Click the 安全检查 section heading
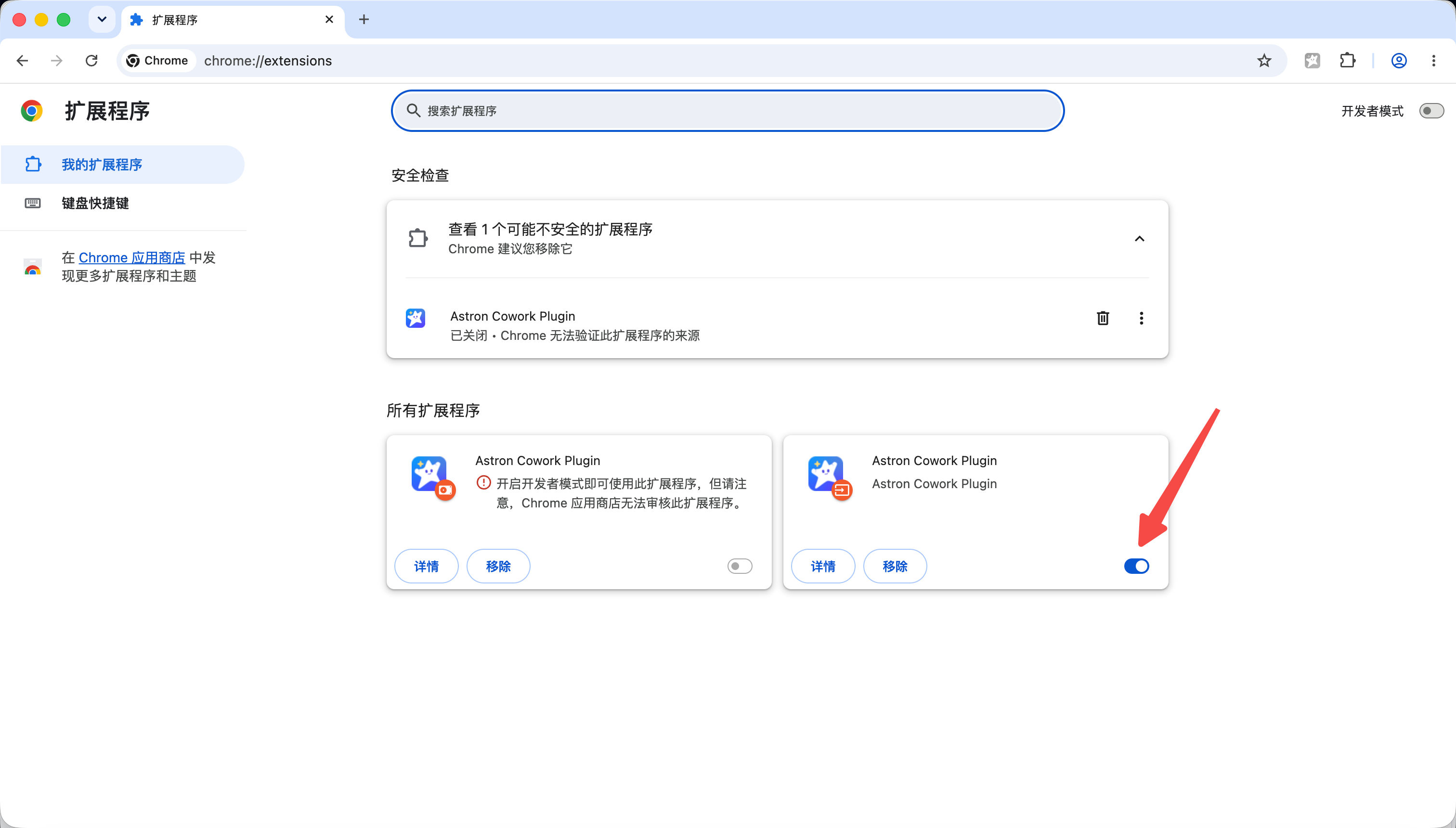1456x828 pixels. [x=420, y=175]
